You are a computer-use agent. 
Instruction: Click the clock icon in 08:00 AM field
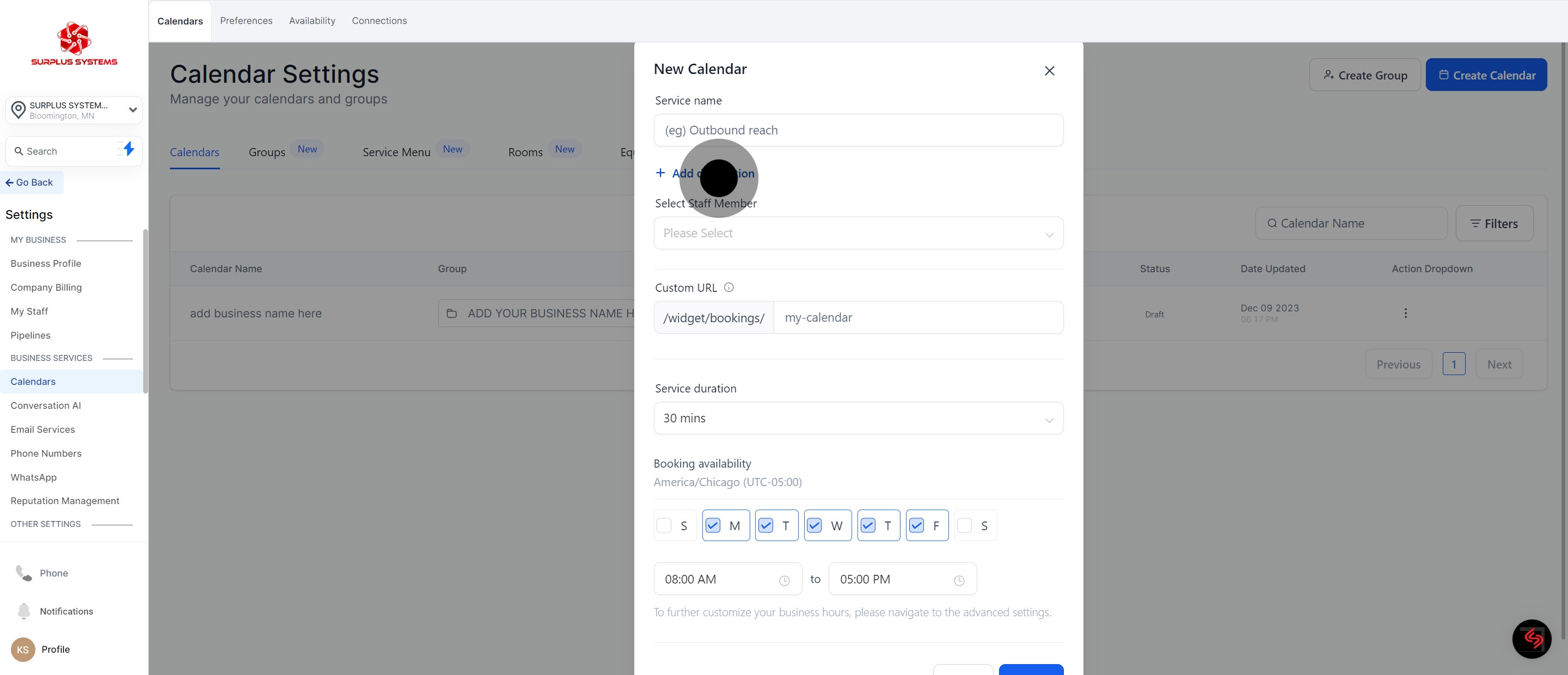[784, 581]
